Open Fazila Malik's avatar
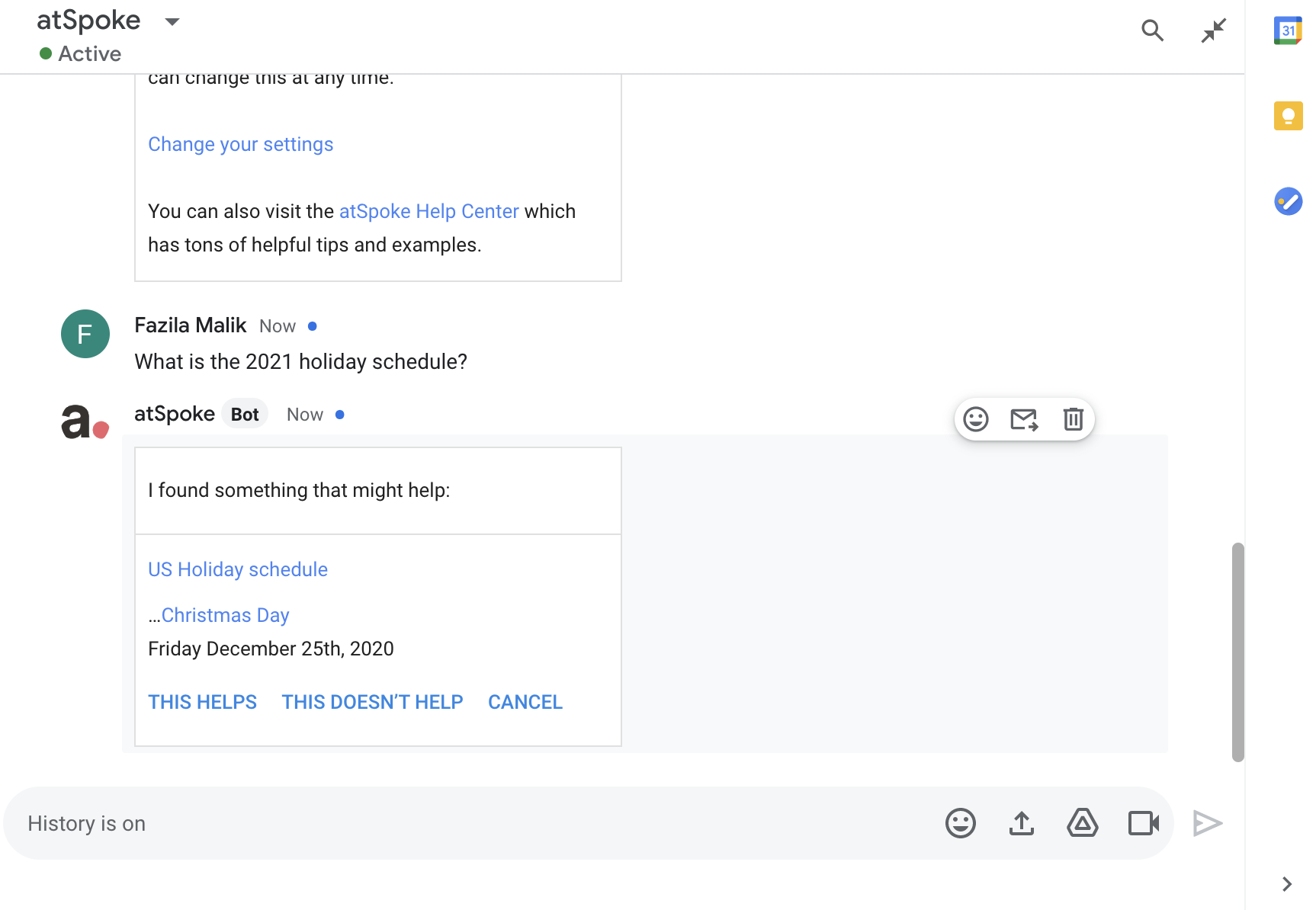The height and width of the screenshot is (910, 1316). coord(85,334)
